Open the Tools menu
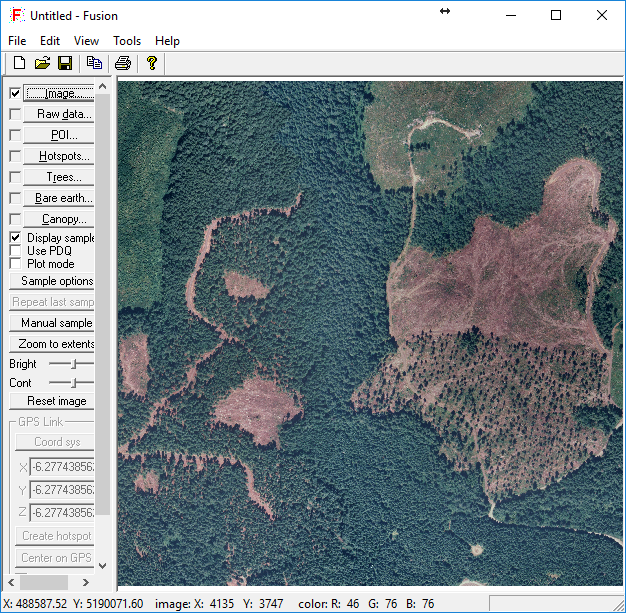626x613 pixels. [127, 41]
